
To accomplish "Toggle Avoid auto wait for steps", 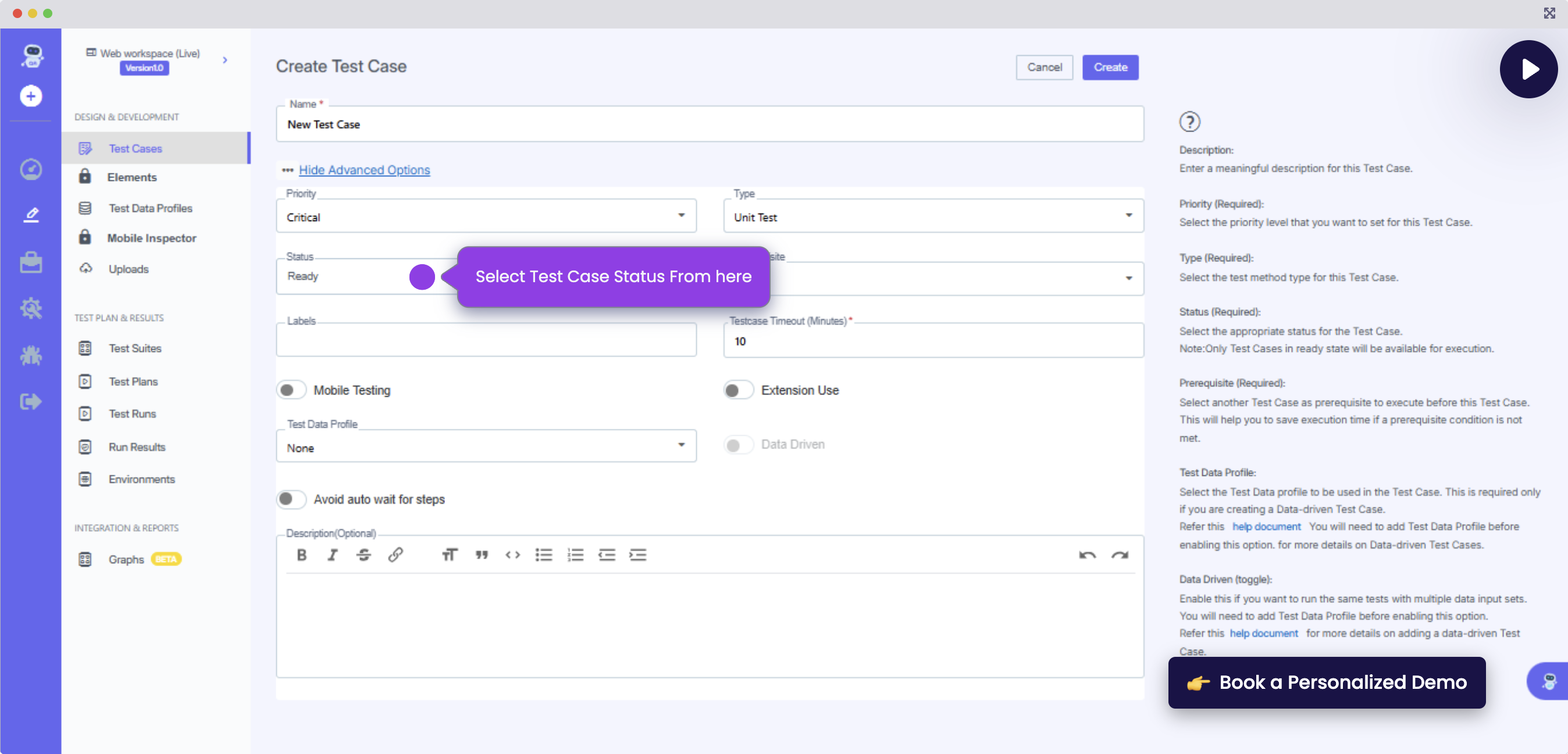I will coord(291,499).
